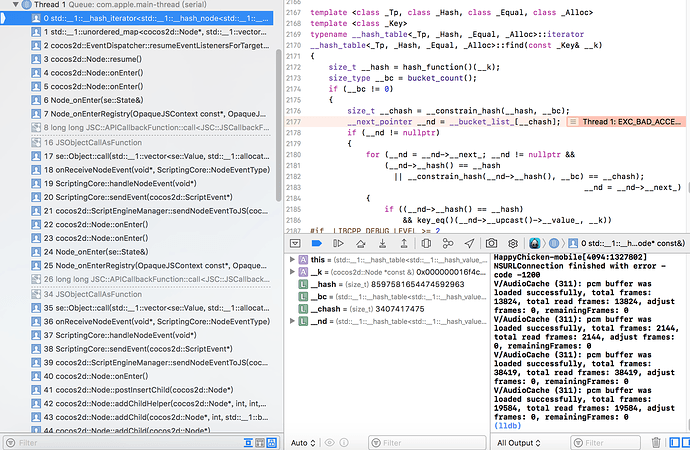
Task: Expand the 'this' variable
Action: [x=292, y=260]
